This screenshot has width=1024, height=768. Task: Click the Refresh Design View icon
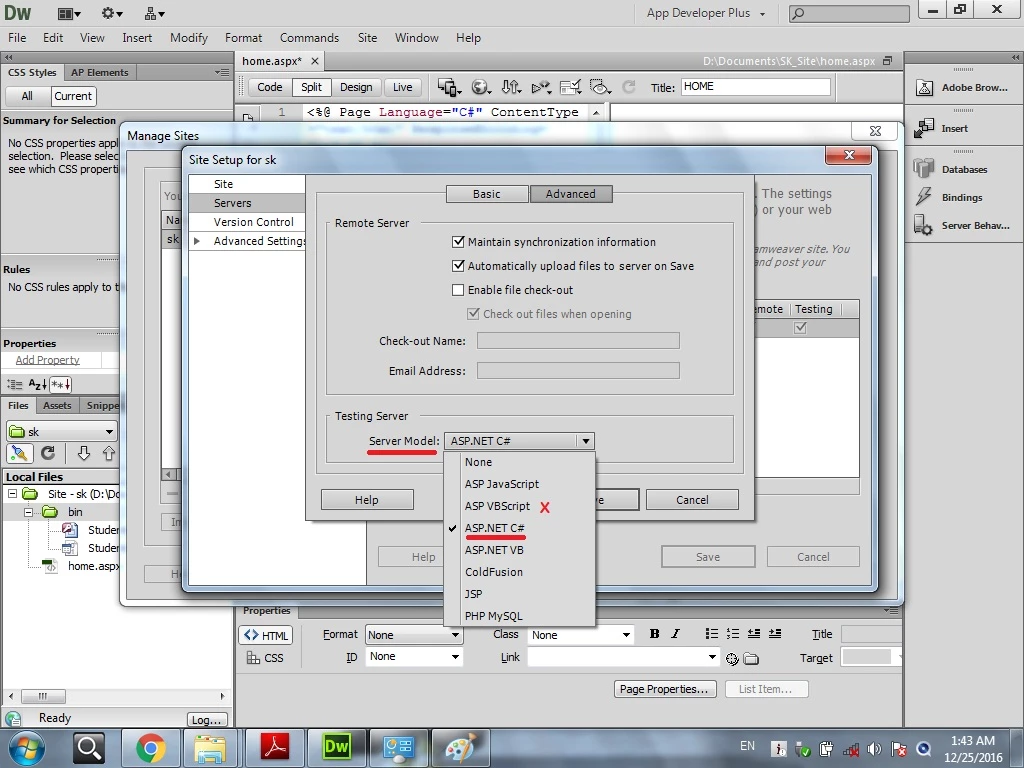point(628,87)
